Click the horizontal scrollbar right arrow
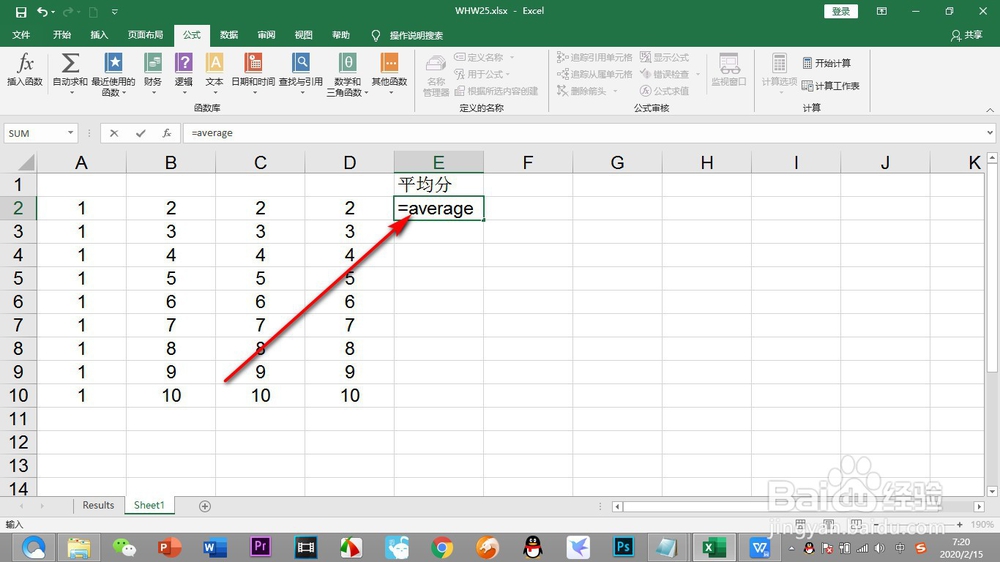The width and height of the screenshot is (1000, 562). point(979,507)
